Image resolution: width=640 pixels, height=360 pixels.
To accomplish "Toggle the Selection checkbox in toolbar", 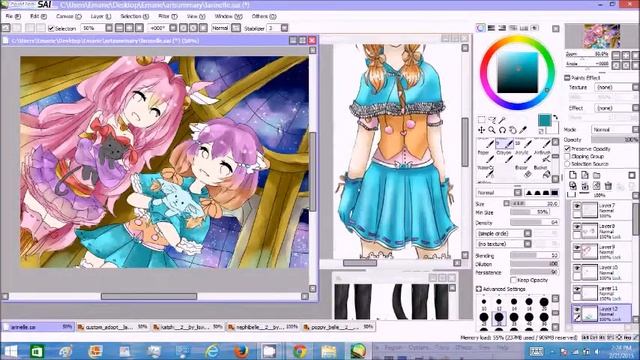I will click(x=51, y=28).
